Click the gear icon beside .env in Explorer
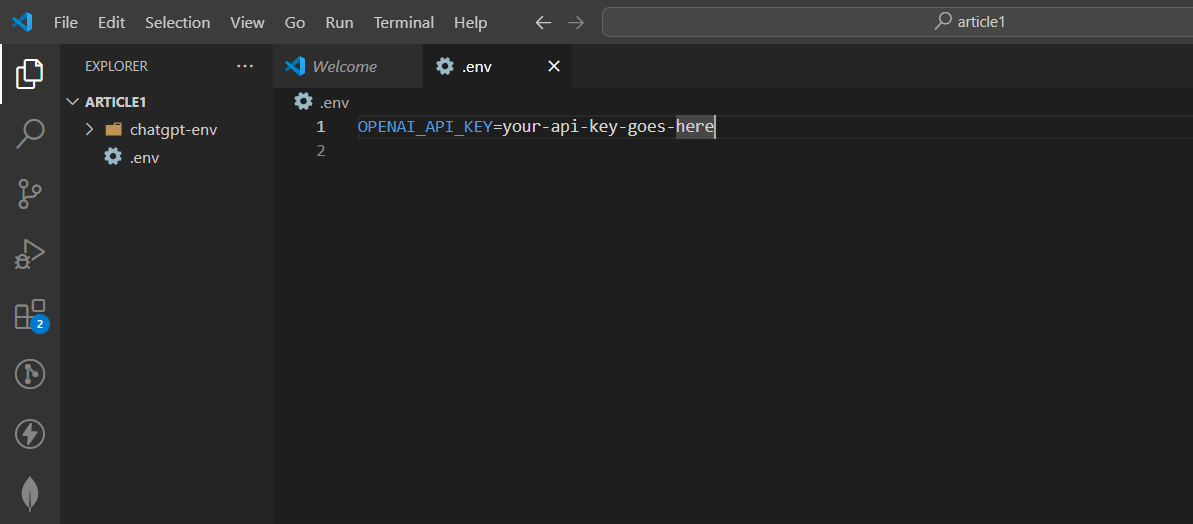1193x524 pixels. (113, 157)
